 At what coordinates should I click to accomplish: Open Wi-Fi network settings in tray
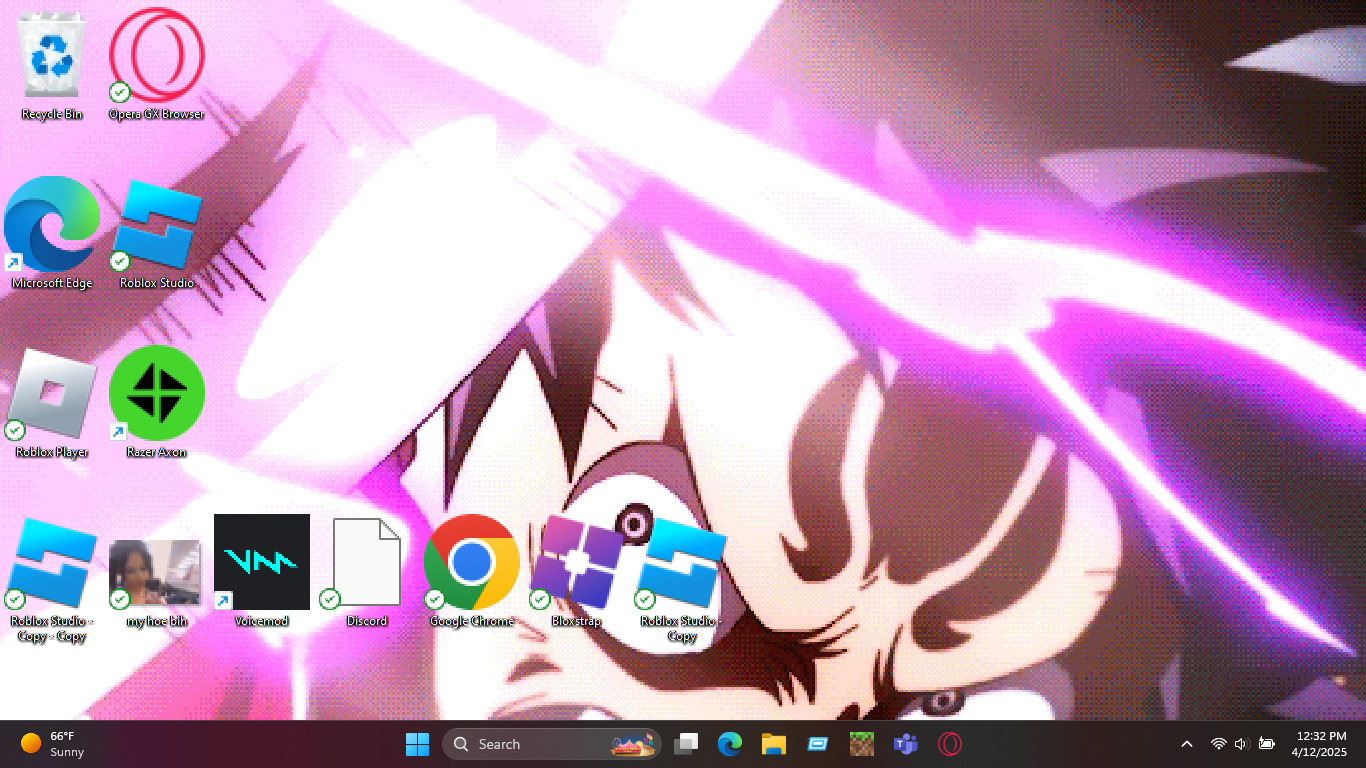[1218, 744]
